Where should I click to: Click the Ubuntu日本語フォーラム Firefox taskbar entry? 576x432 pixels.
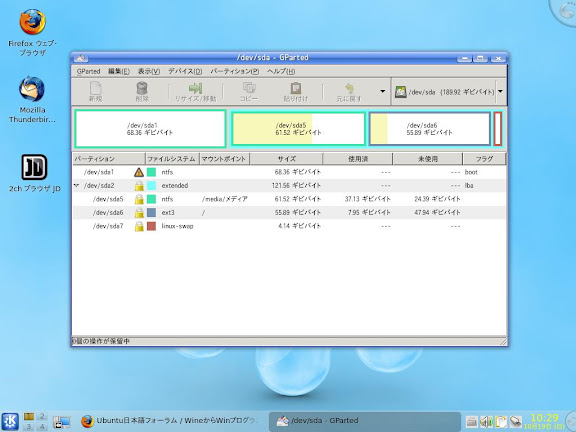[171, 421]
